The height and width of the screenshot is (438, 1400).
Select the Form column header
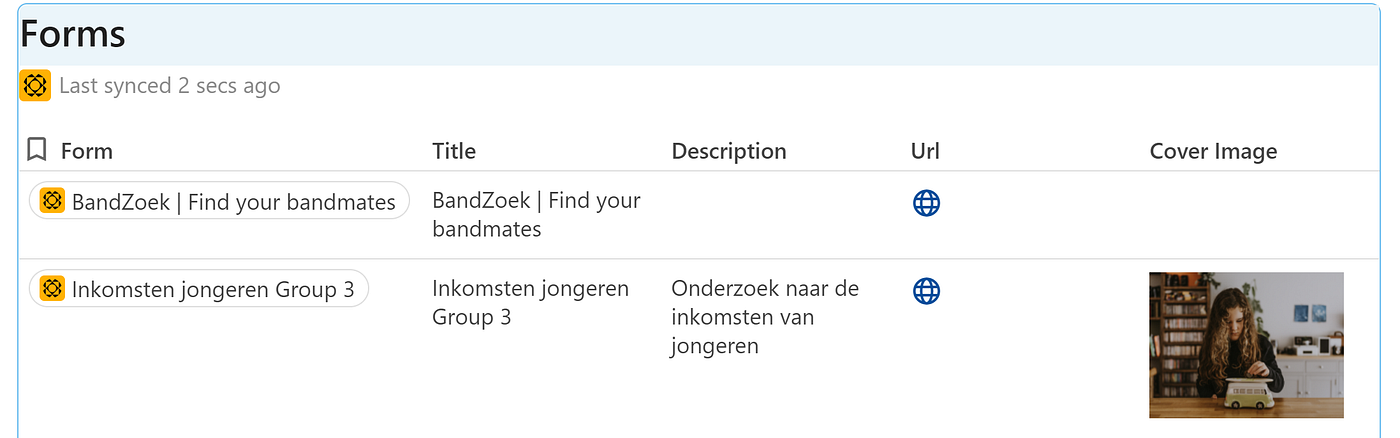pyautogui.click(x=87, y=151)
